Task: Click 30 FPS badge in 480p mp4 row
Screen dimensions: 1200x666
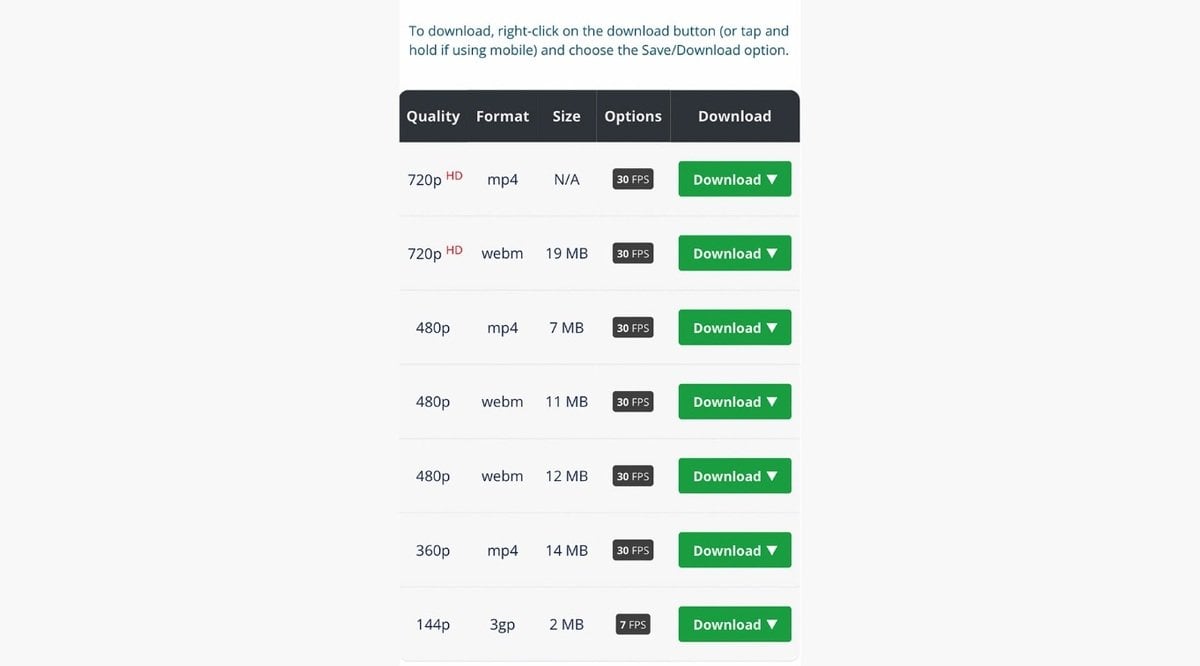Action: coord(633,328)
